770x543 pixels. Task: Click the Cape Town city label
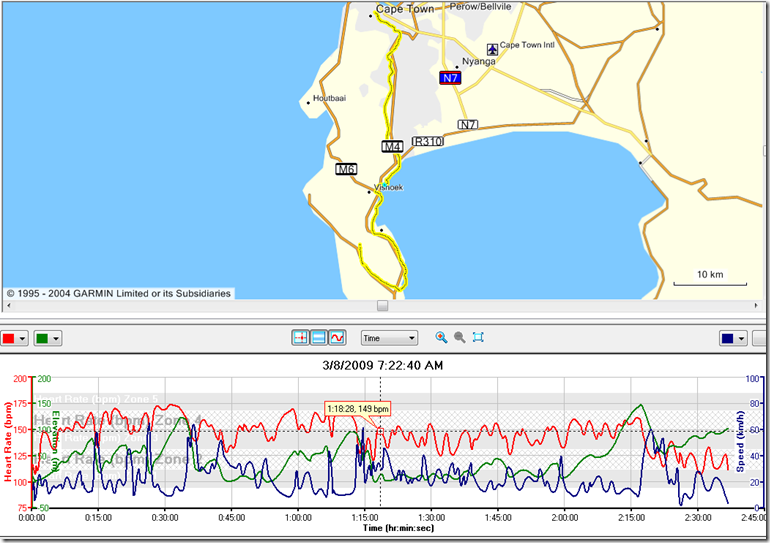[x=405, y=9]
